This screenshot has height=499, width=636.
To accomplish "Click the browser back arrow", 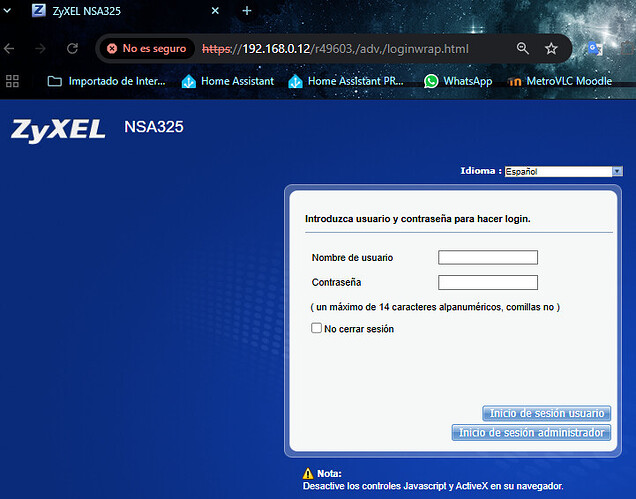I will 9,49.
